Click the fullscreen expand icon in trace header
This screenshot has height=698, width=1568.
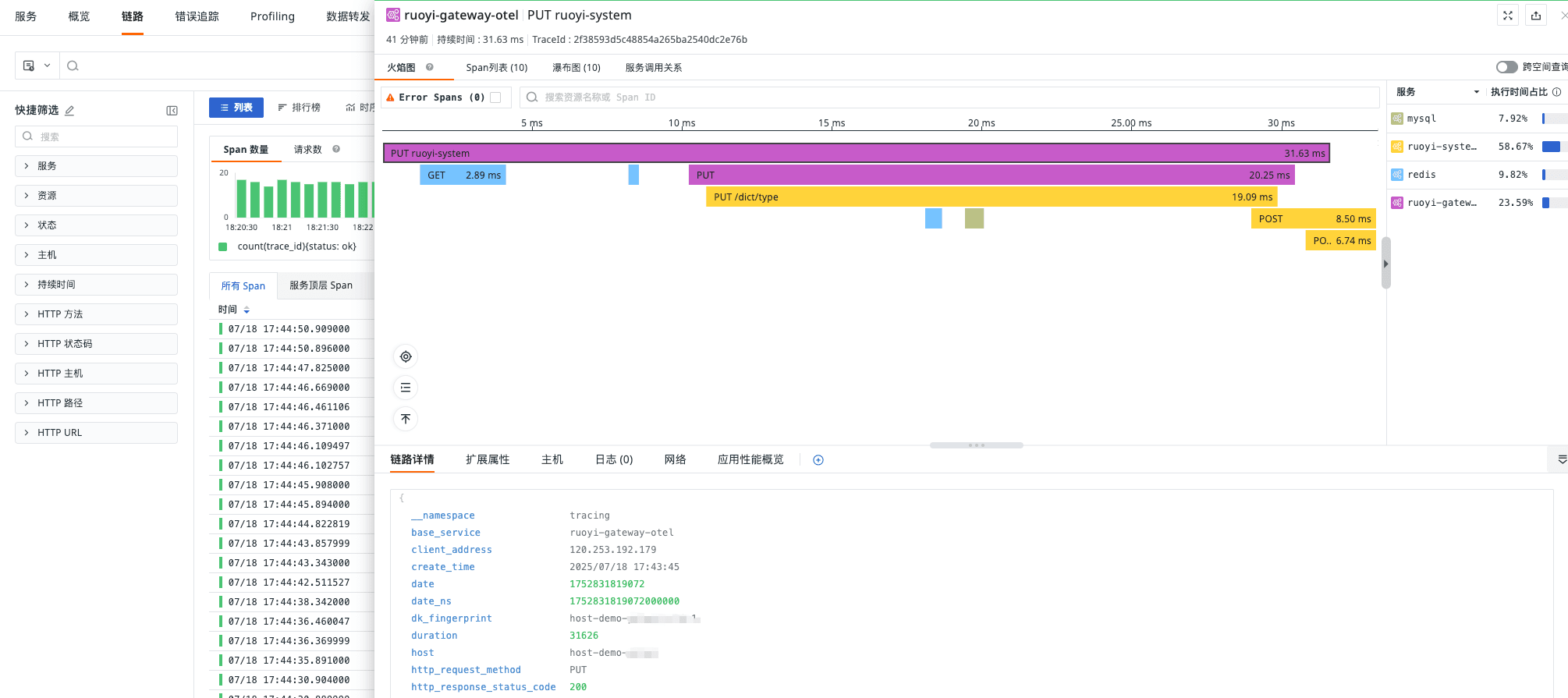1508,16
